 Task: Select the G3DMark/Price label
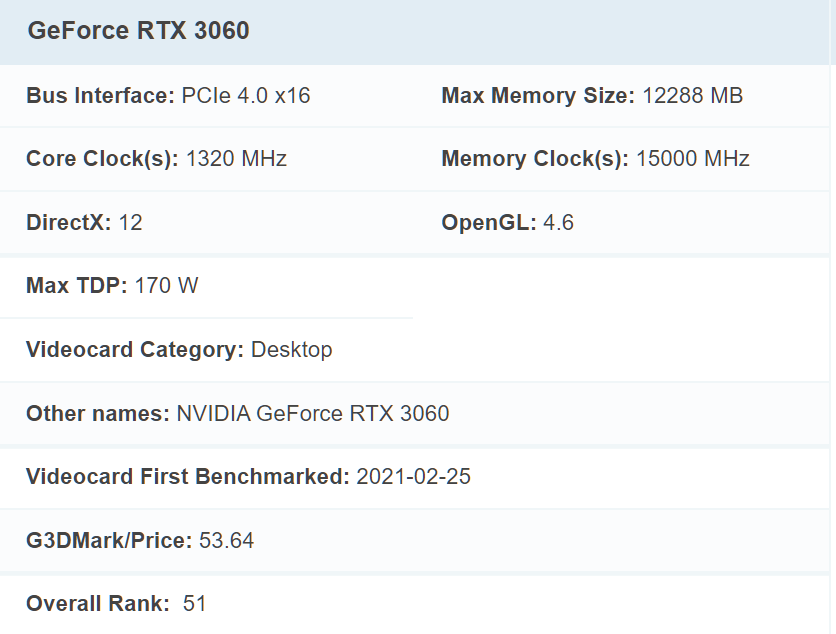[109, 540]
